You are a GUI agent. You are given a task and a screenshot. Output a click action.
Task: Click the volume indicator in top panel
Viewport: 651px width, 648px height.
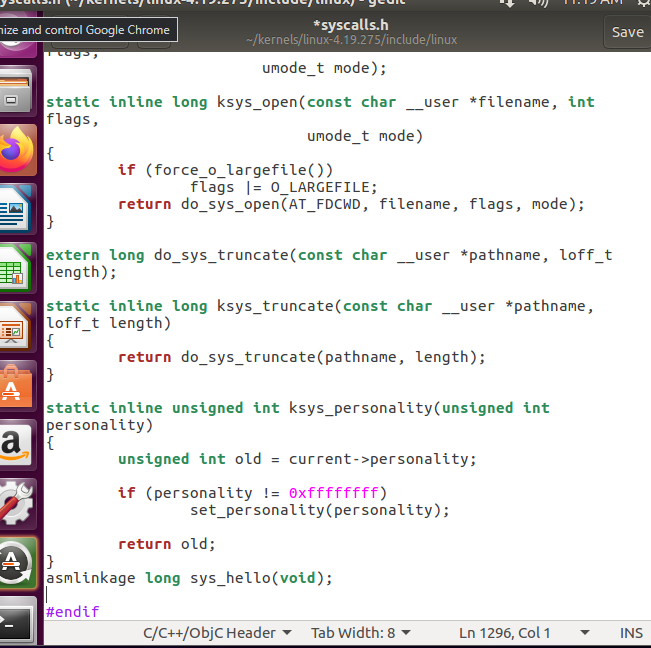pos(538,3)
